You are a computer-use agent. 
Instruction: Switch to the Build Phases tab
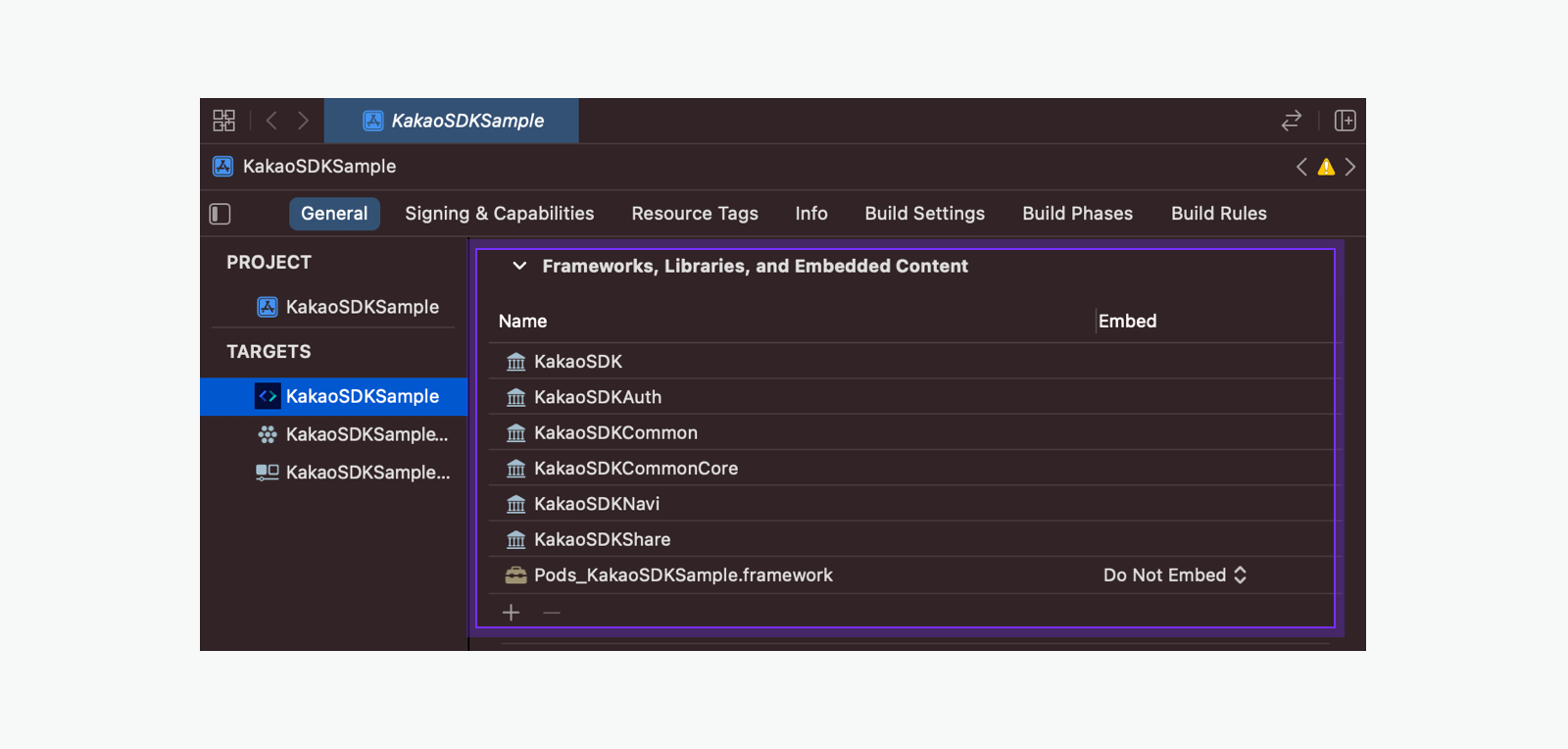coord(1077,214)
